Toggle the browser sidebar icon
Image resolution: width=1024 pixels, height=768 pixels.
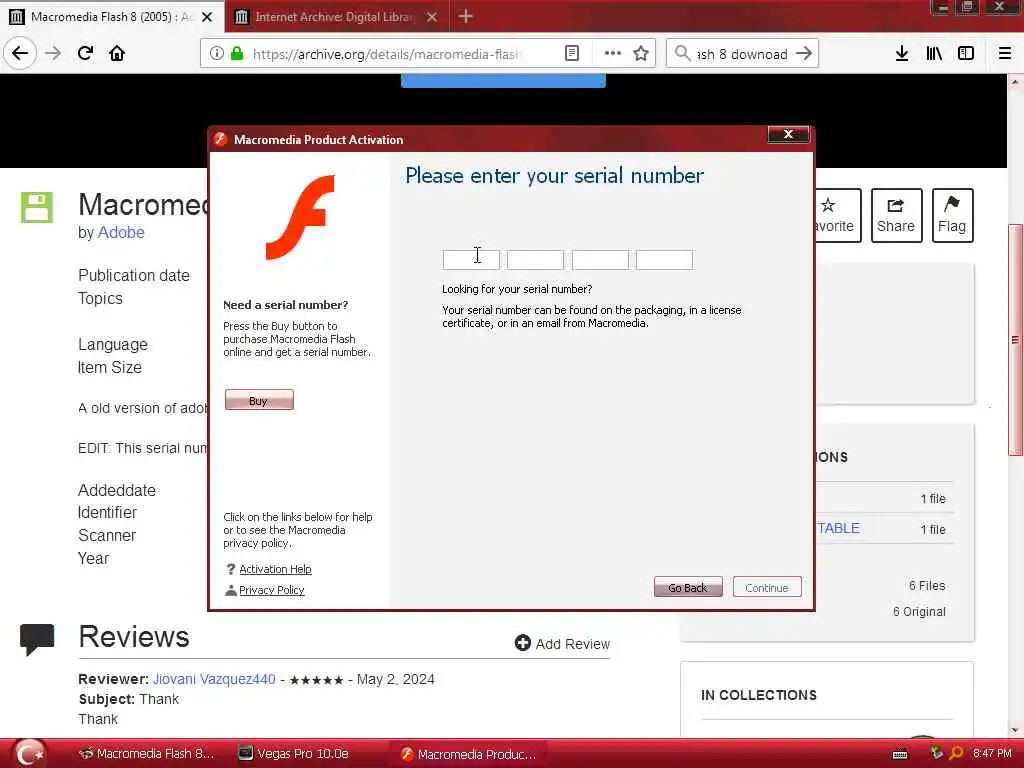(966, 54)
